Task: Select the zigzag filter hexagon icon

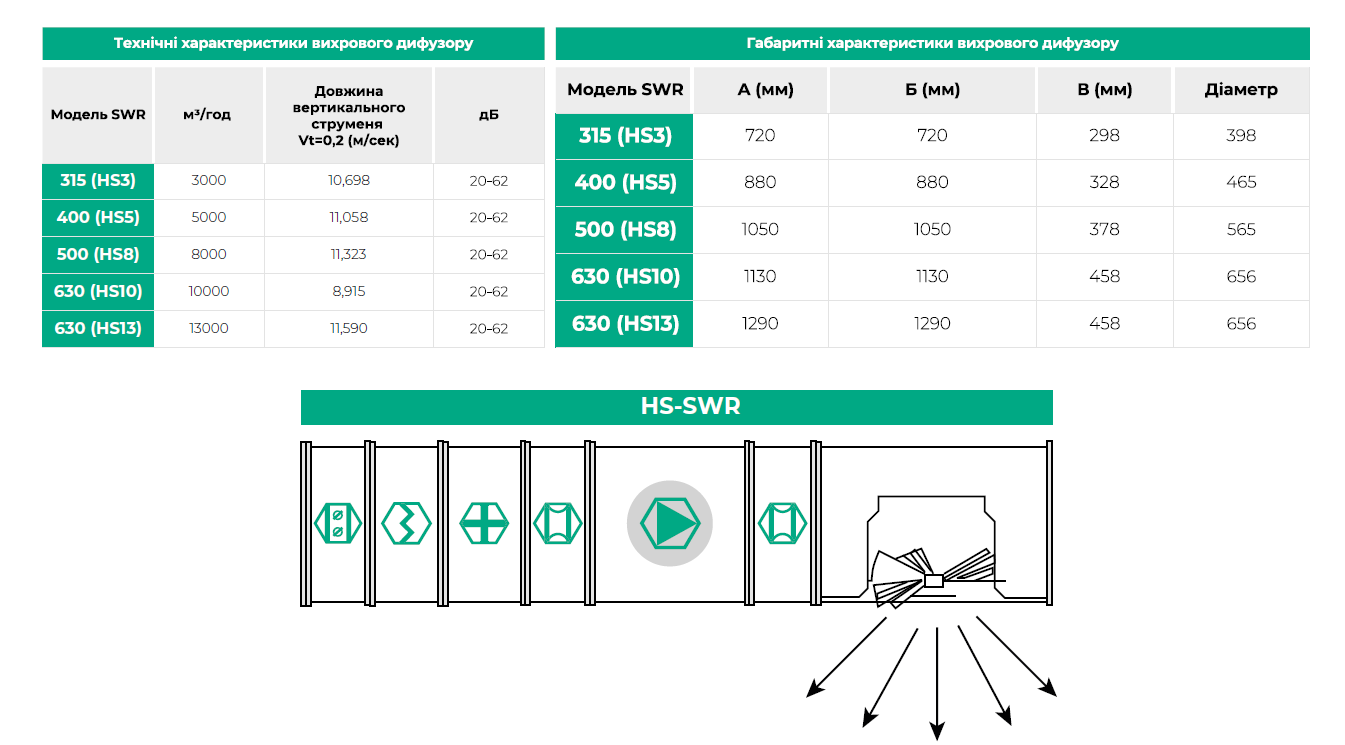Action: [406, 523]
